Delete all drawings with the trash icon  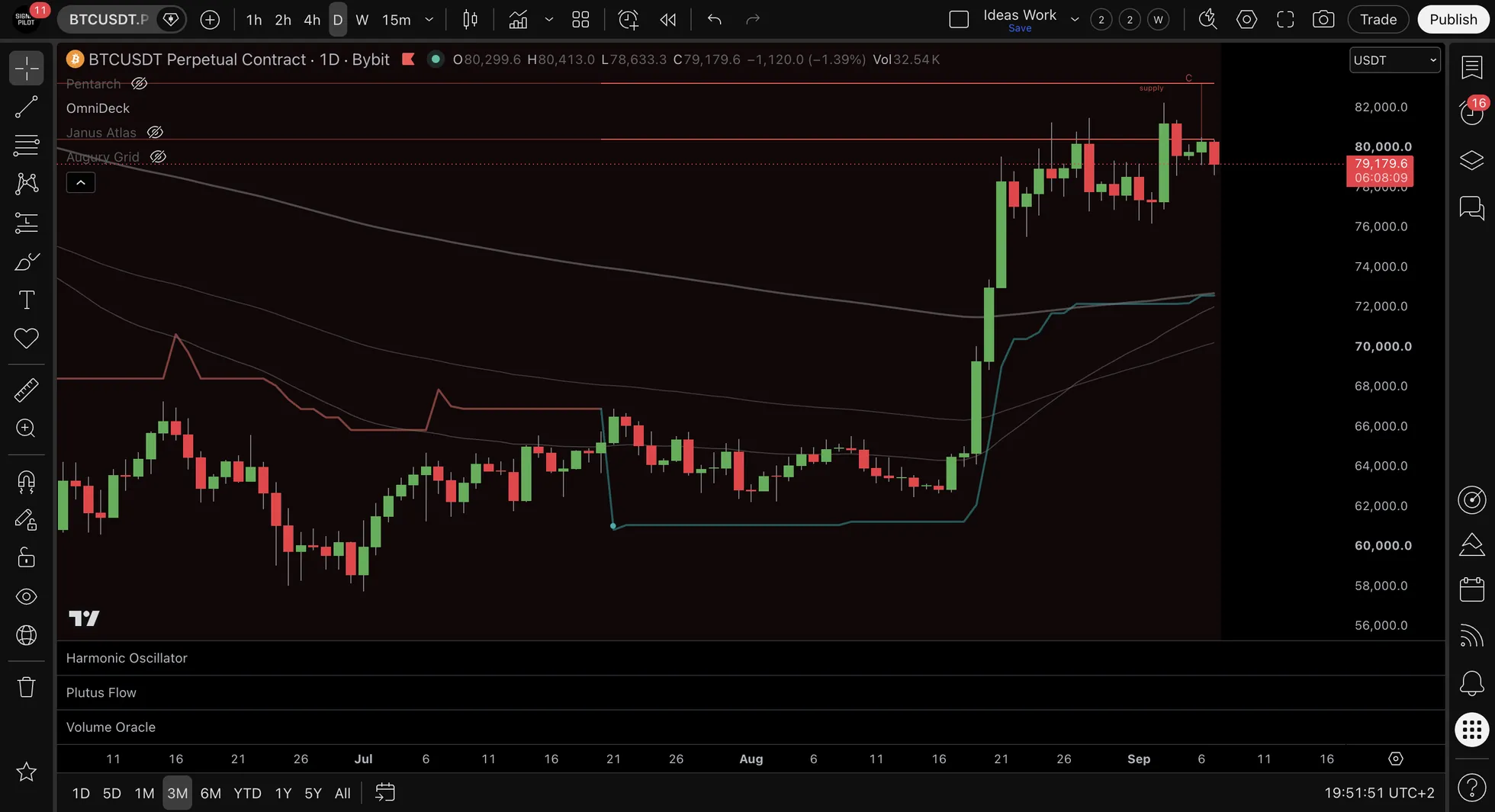(x=26, y=687)
